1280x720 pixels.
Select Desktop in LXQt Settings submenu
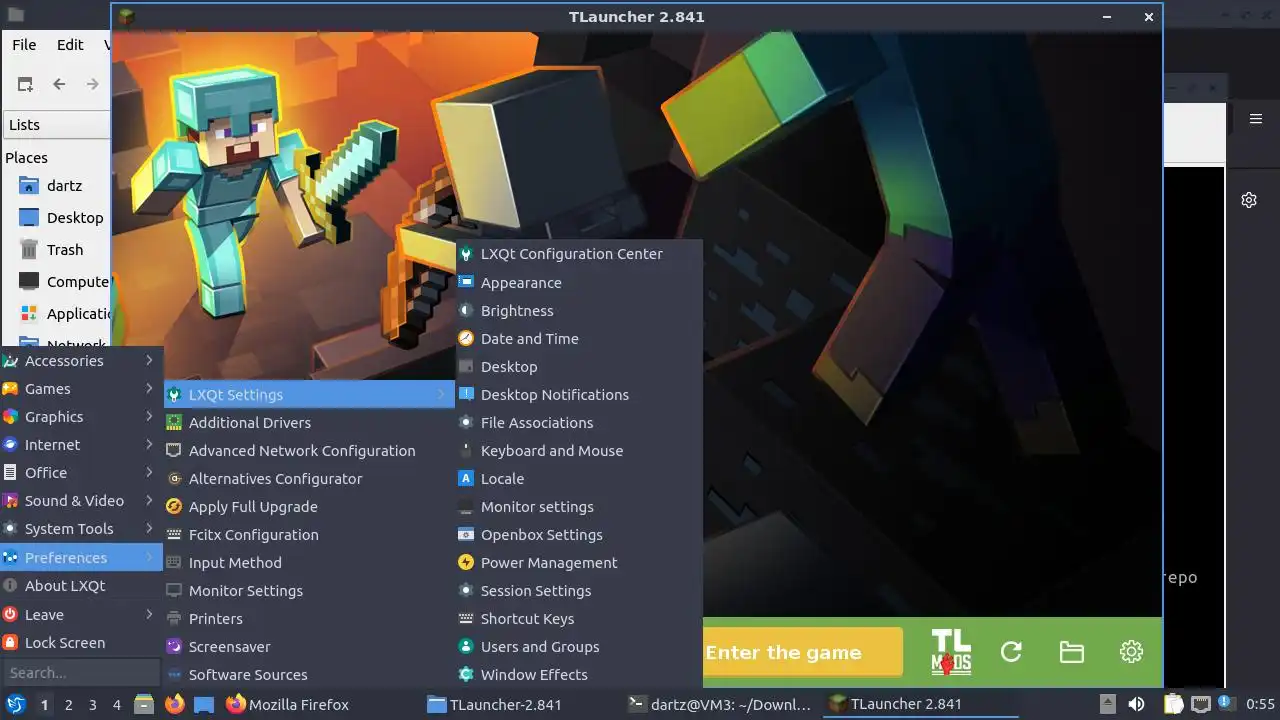(579, 366)
